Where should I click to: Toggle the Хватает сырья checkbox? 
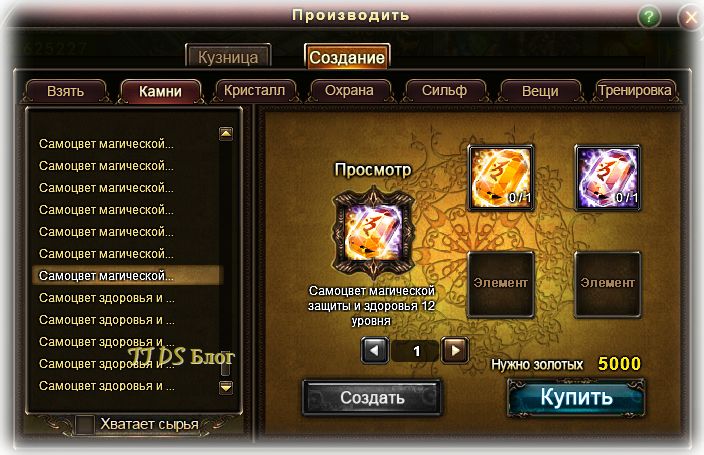coord(84,424)
